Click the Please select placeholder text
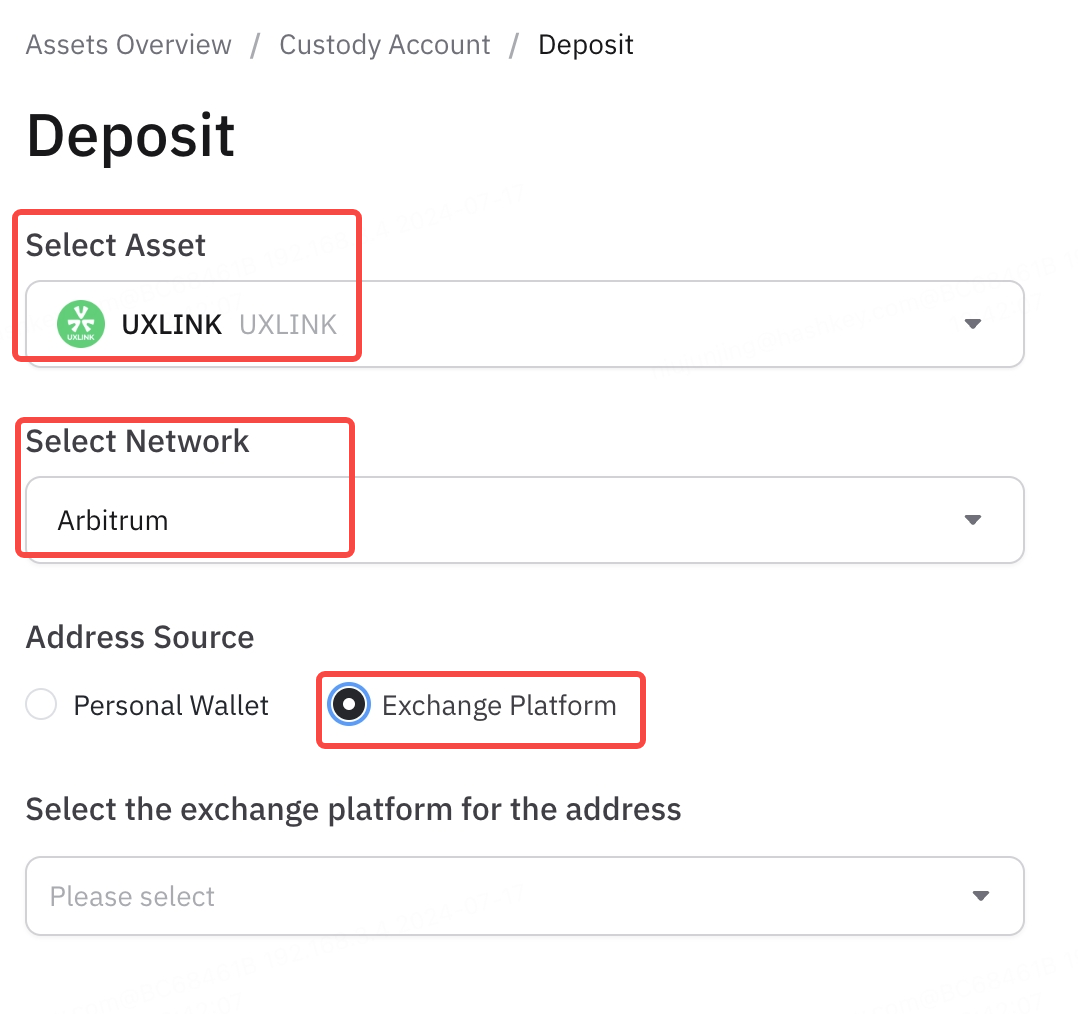Screen dimensions: 1078x1014 132,896
